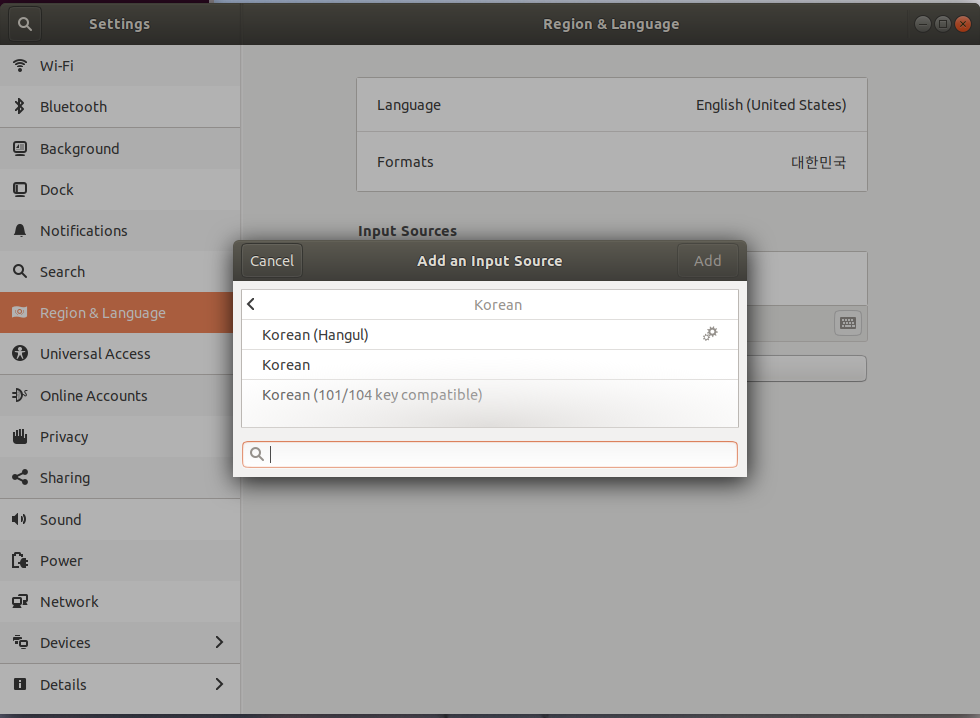Click the Sharing label in sidebar

point(65,478)
